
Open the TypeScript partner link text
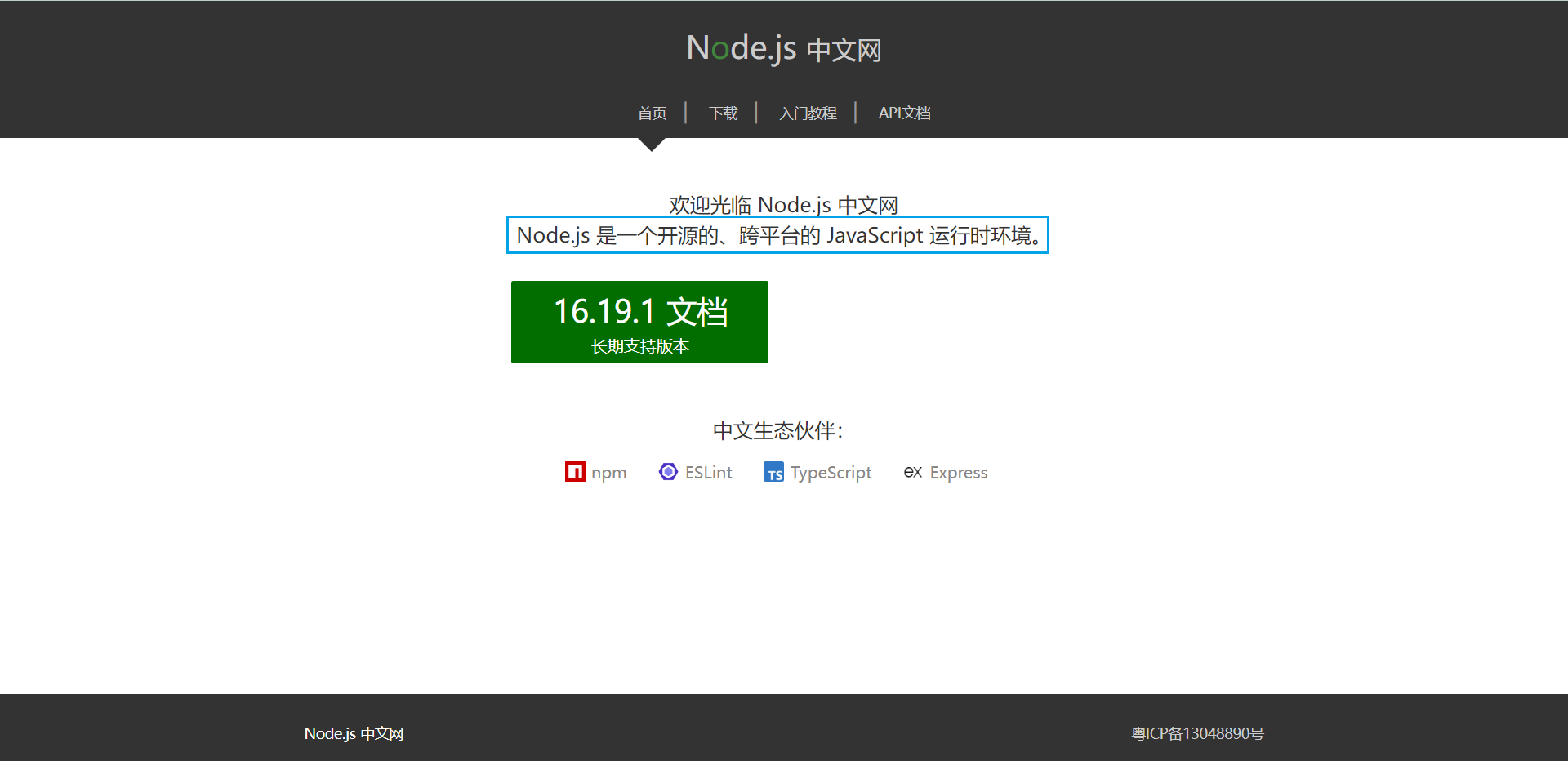(831, 473)
